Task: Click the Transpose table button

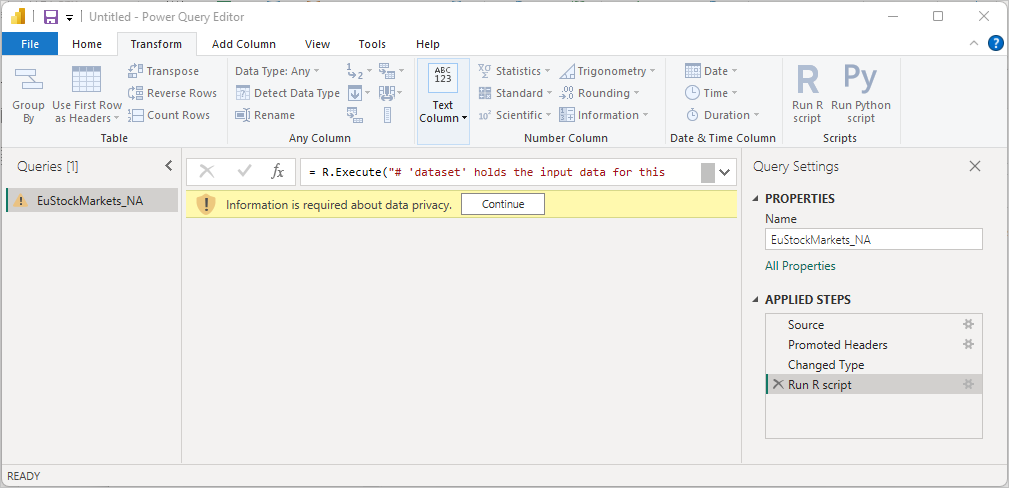Action: click(163, 71)
